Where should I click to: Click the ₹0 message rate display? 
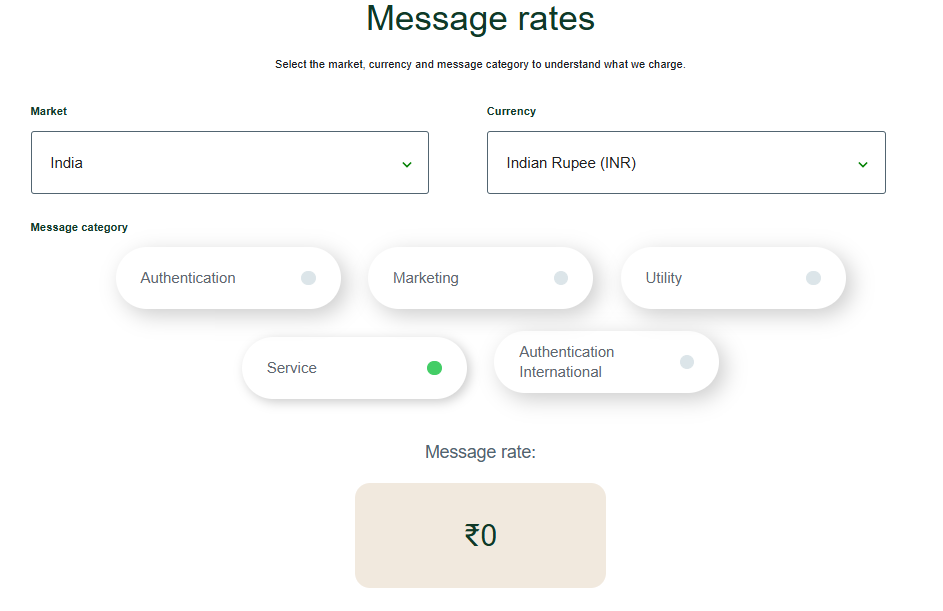[x=480, y=535]
